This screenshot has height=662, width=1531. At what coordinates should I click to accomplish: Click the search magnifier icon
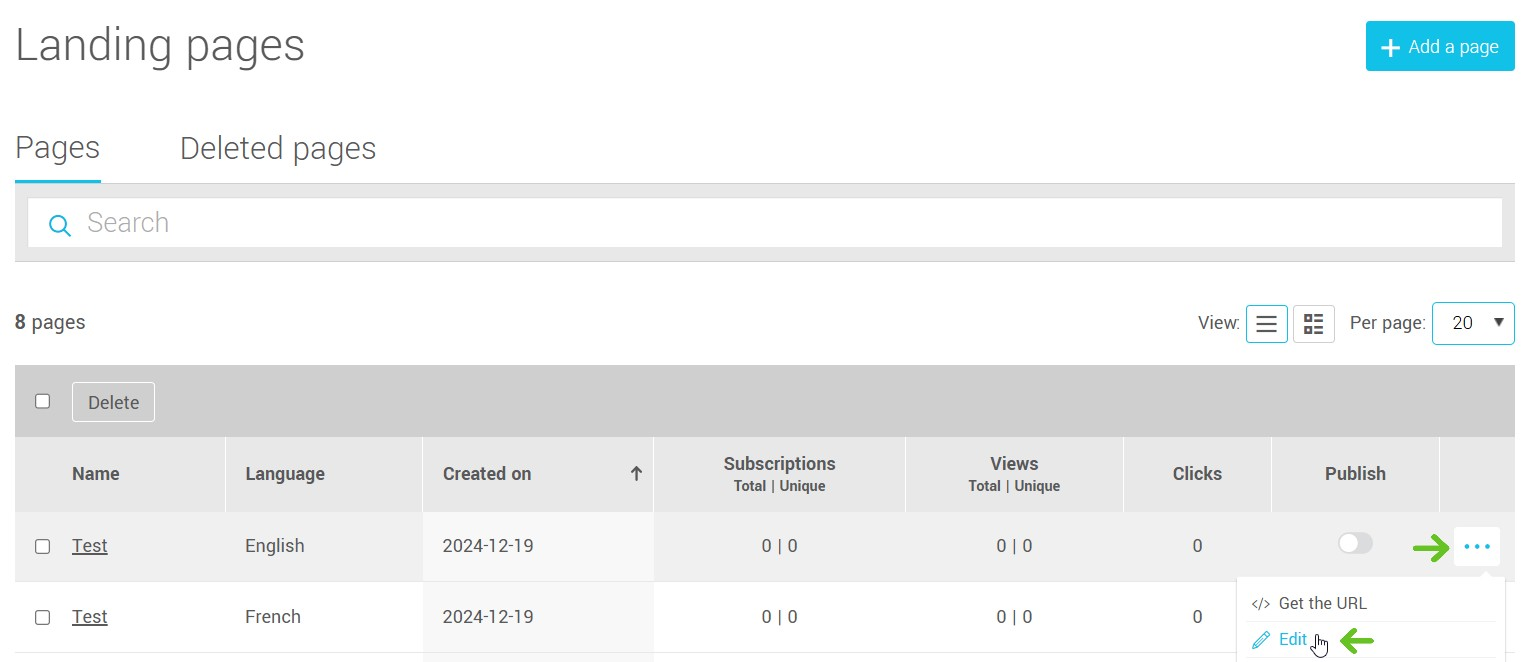click(x=60, y=225)
